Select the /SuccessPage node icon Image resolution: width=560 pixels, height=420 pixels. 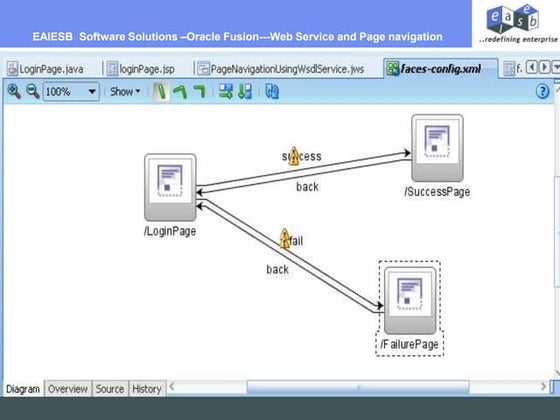(438, 148)
